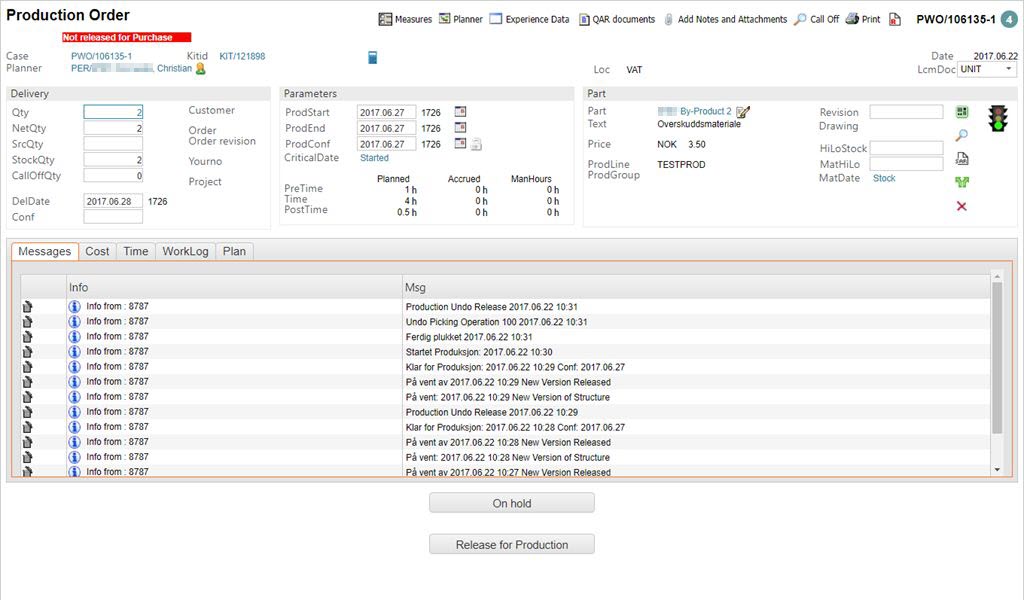The width and height of the screenshot is (1024, 600).
Task: Click the red X delete icon
Action: tap(962, 206)
